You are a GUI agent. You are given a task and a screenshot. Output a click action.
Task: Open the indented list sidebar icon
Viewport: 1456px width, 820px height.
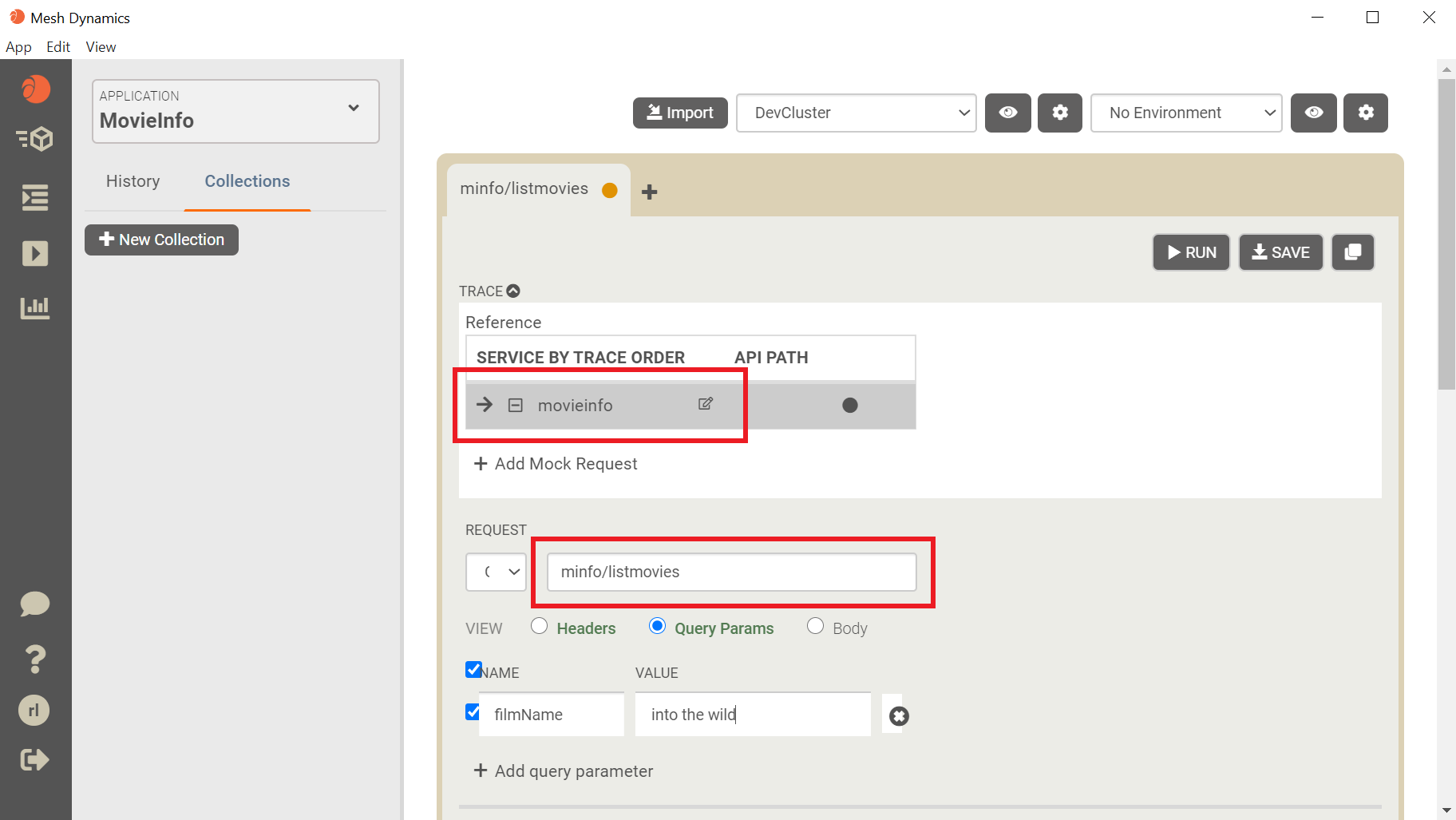tap(35, 197)
